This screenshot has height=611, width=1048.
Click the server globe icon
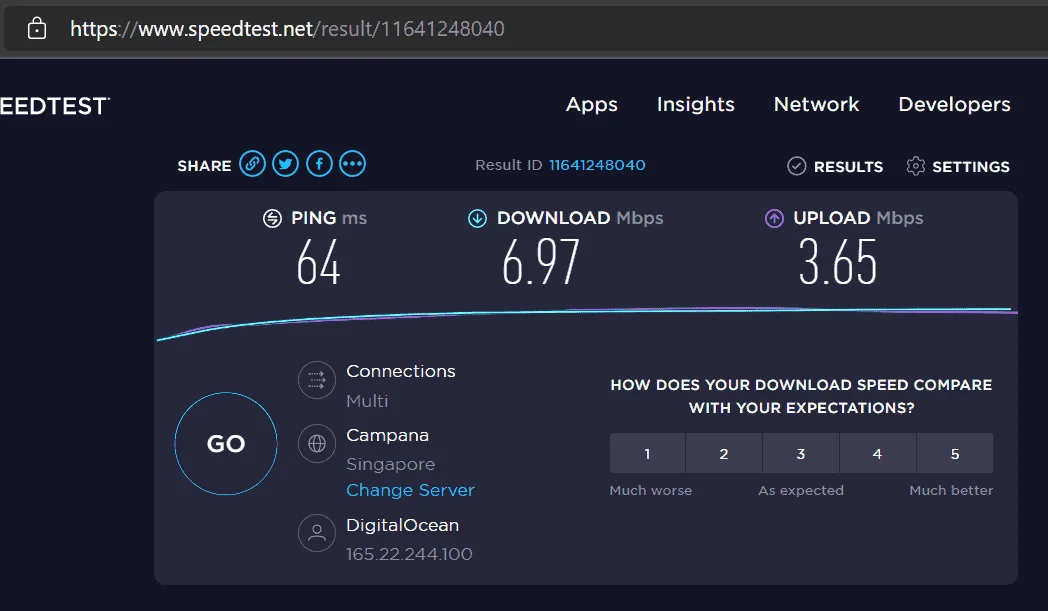[x=317, y=443]
